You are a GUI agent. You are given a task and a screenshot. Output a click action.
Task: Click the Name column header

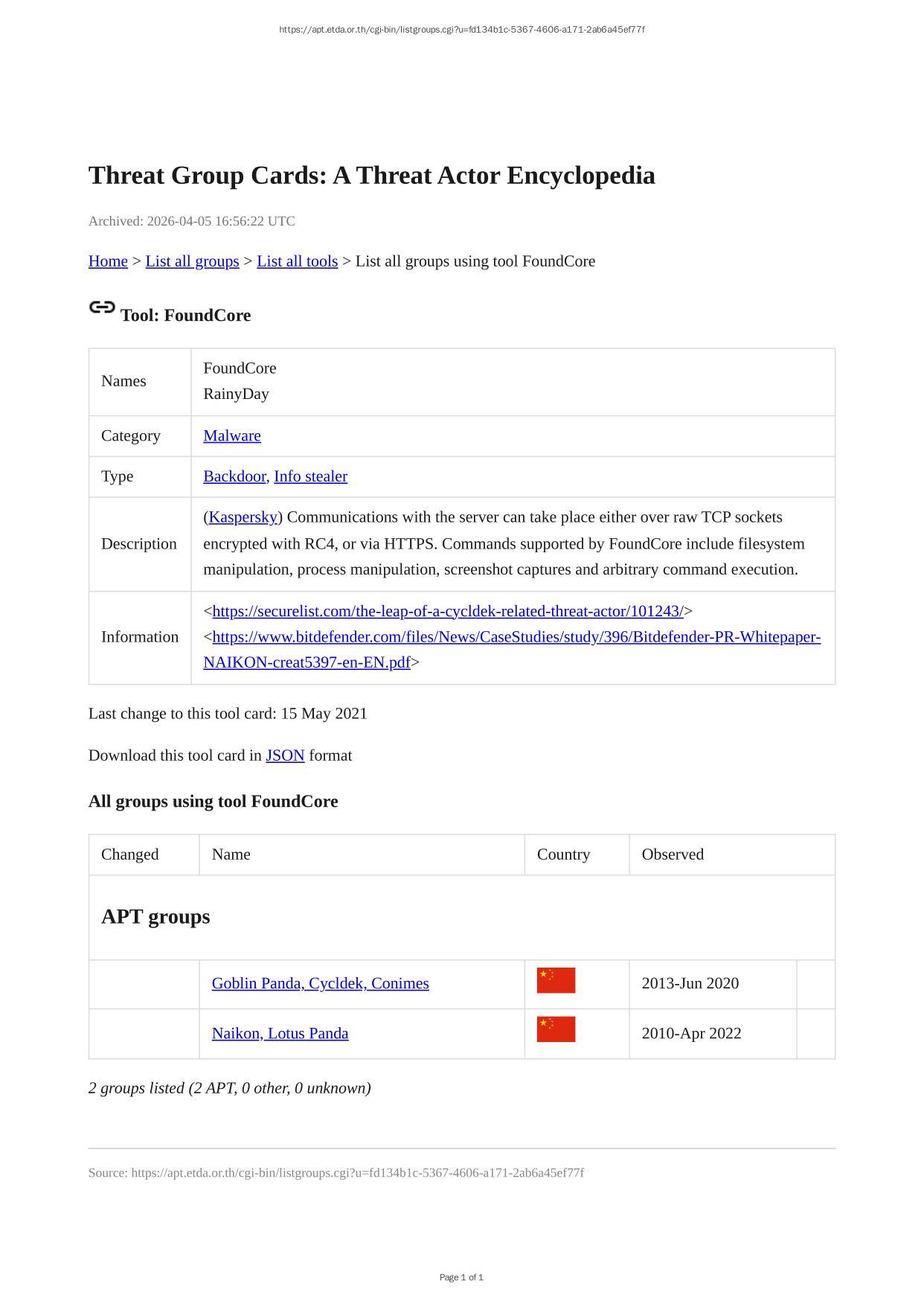point(231,854)
